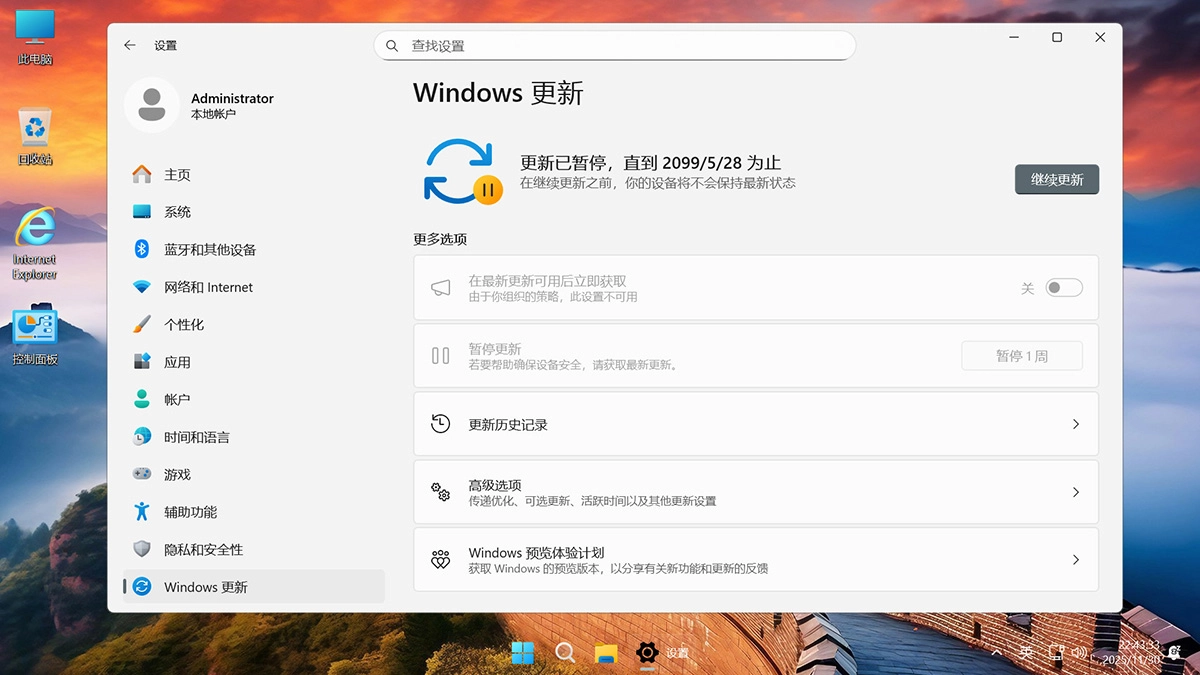Click the 暂停1周 button
This screenshot has width=1200, height=675.
click(1021, 355)
